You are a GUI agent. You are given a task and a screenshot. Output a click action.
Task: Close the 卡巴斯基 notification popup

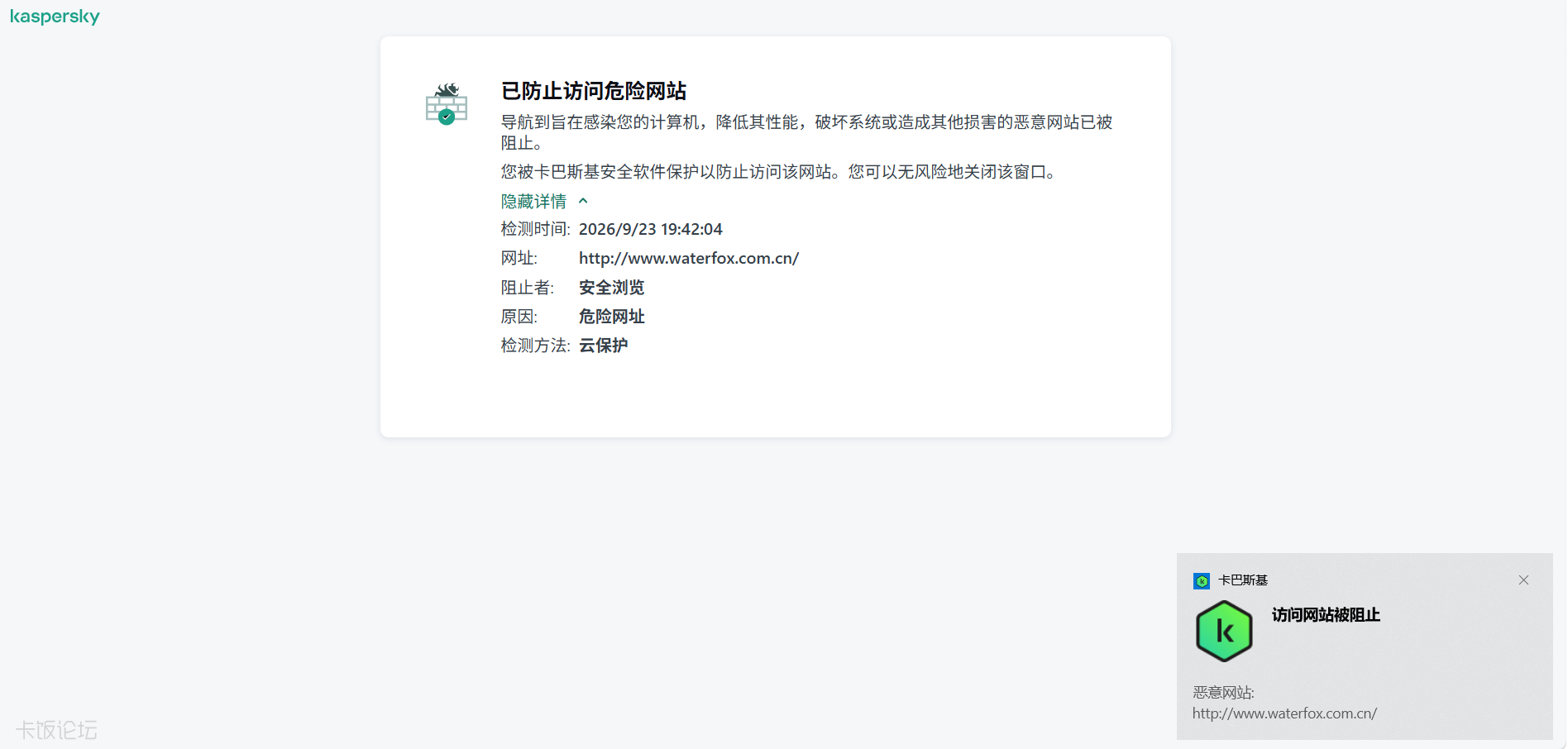click(1523, 580)
